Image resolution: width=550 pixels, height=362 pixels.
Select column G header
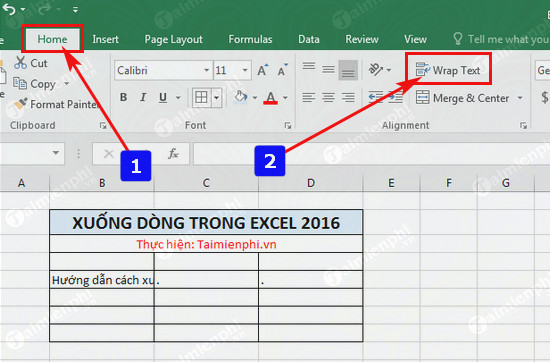point(505,183)
